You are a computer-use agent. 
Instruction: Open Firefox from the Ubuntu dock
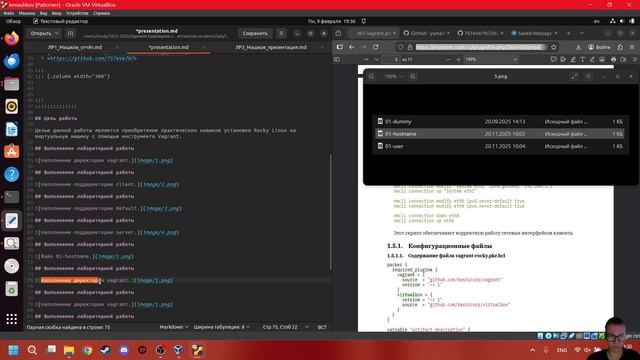[x=11, y=39]
